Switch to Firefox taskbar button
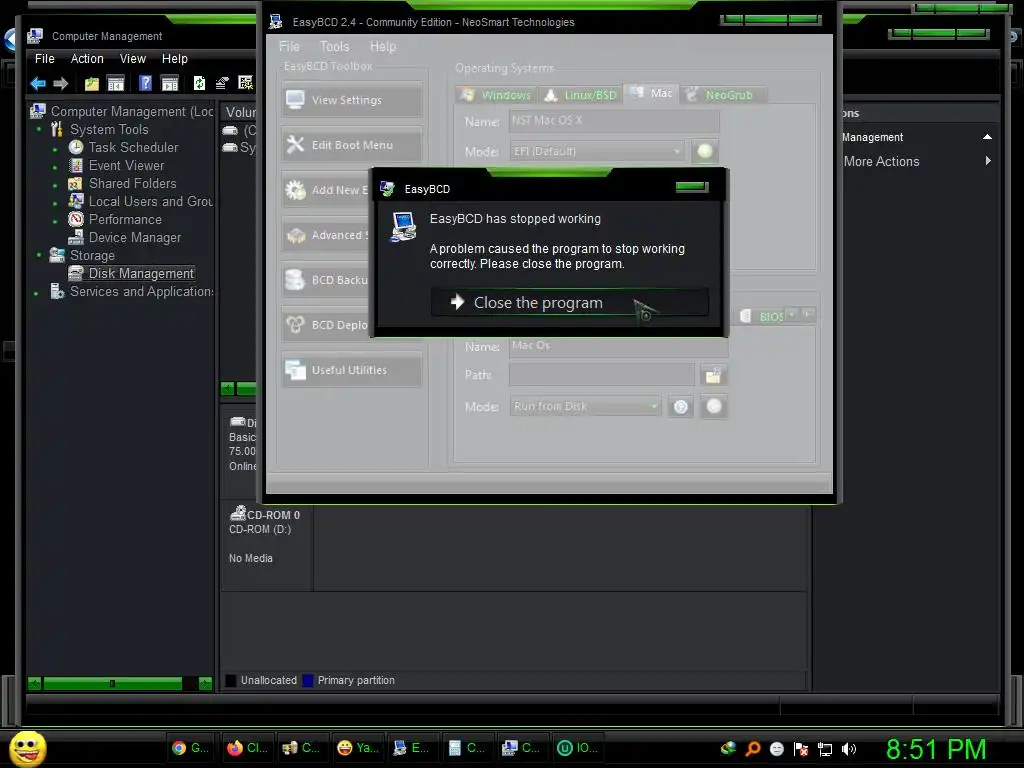Viewport: 1024px width, 768px height. click(x=248, y=748)
